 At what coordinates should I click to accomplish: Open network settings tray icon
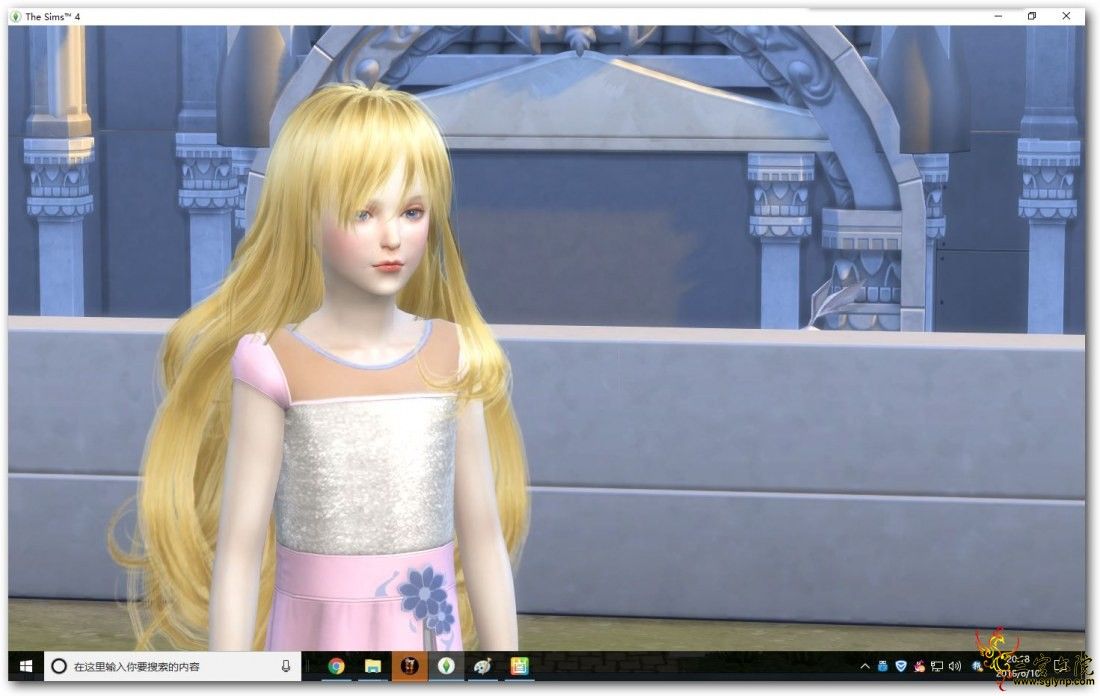pyautogui.click(x=937, y=666)
